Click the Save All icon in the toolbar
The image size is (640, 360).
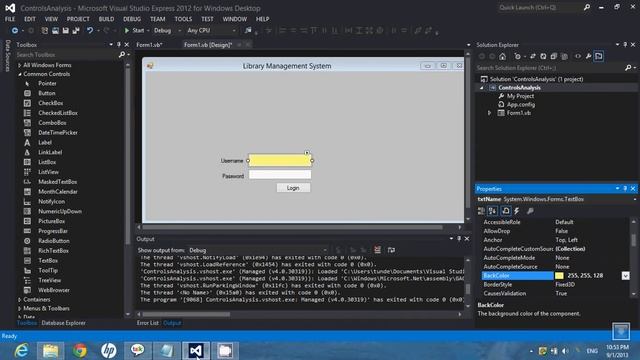(x=76, y=31)
